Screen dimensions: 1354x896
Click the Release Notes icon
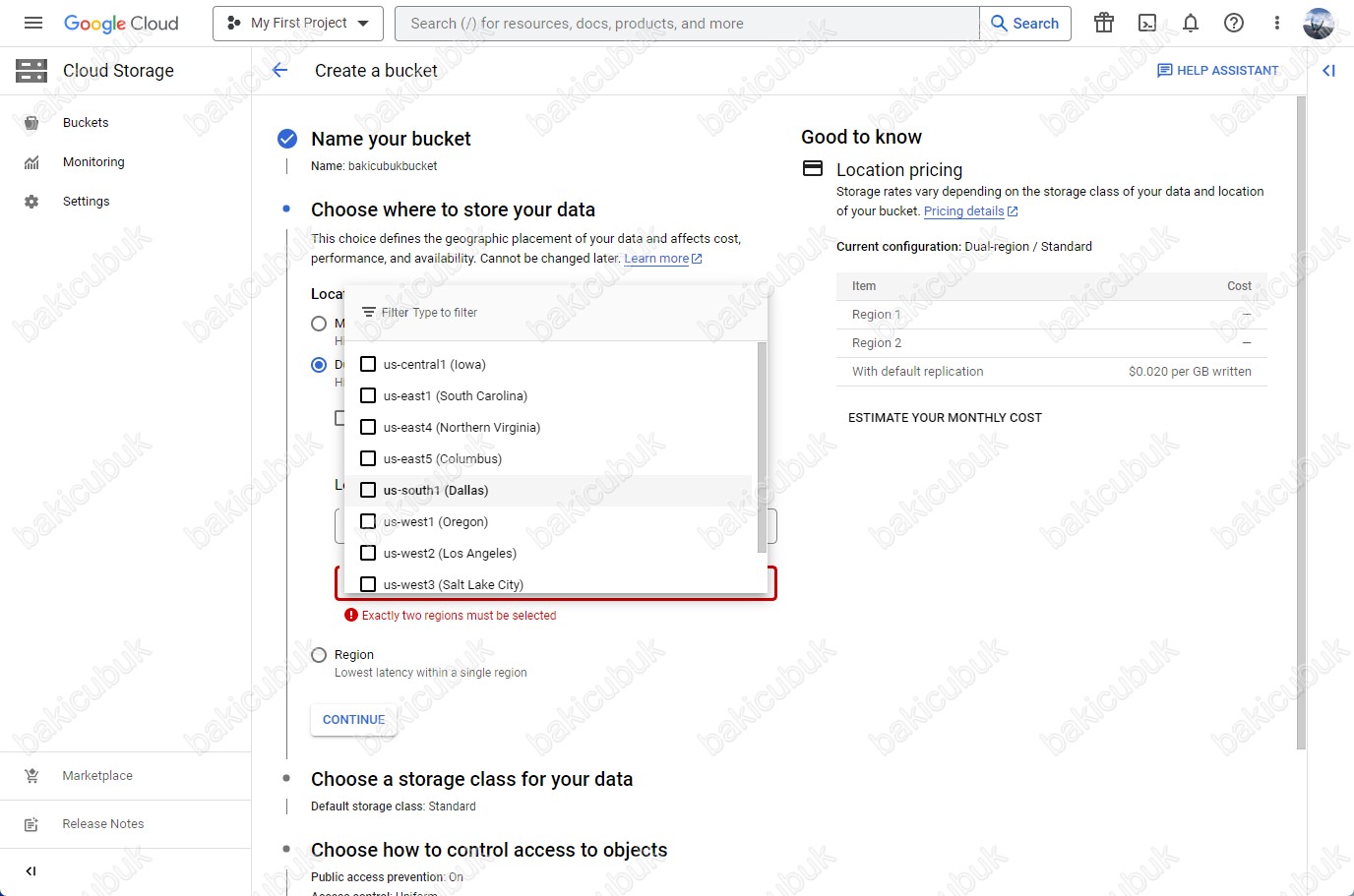click(x=31, y=824)
